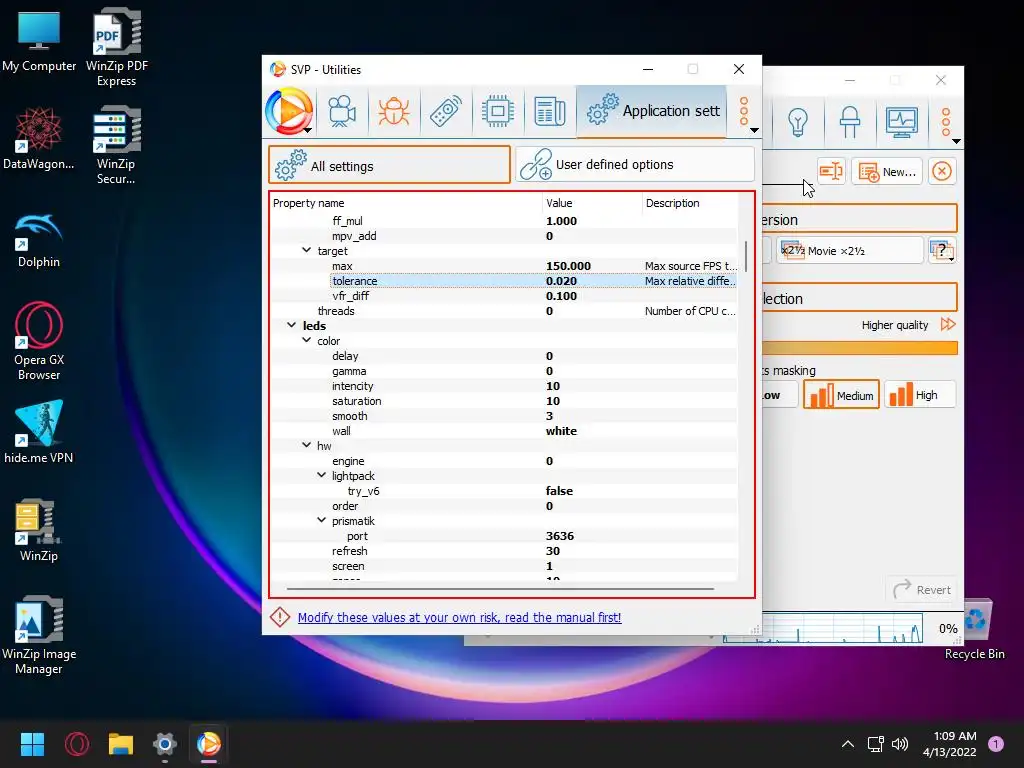The height and width of the screenshot is (768, 1024).
Task: Select the tolerance property row
Action: pyautogui.click(x=505, y=281)
